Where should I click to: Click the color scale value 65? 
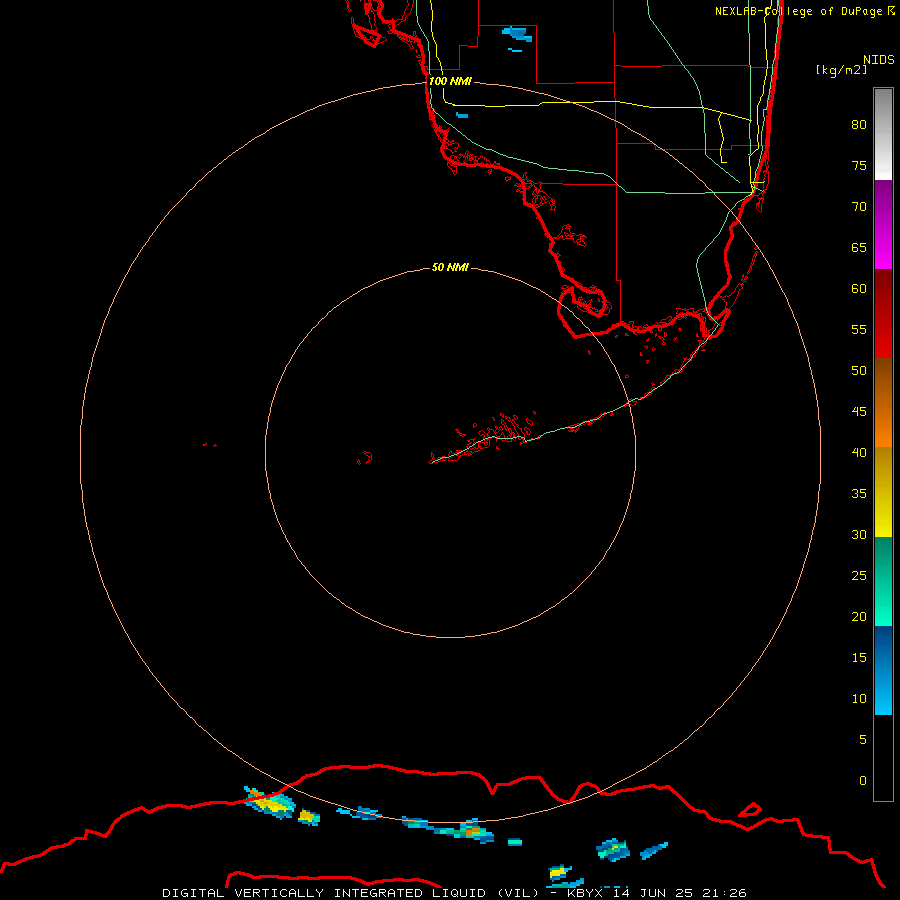[x=859, y=247]
